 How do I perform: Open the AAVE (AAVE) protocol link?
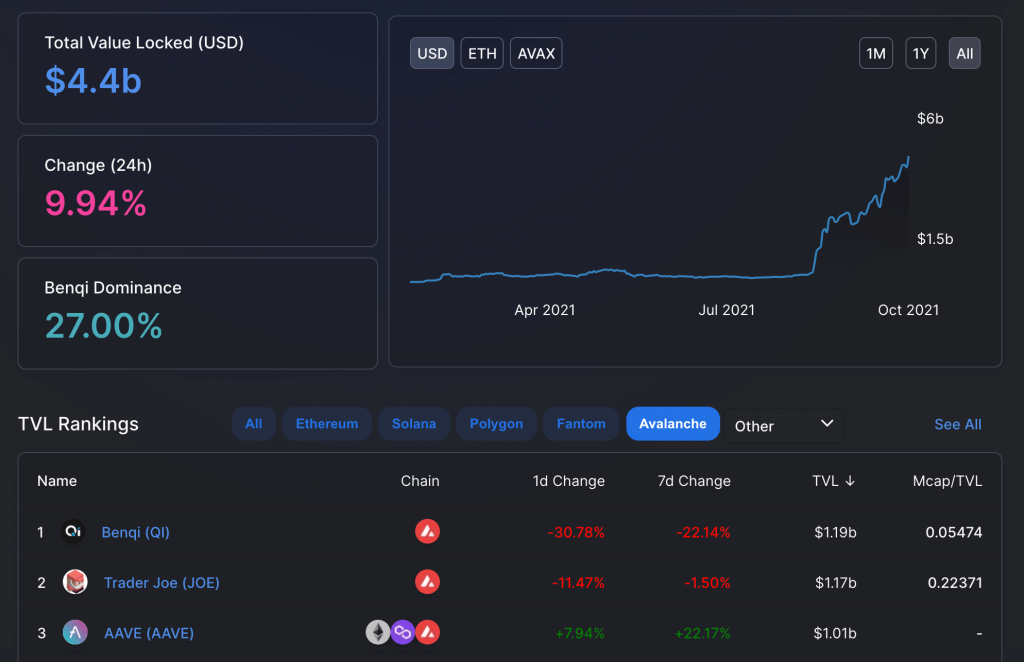(149, 633)
